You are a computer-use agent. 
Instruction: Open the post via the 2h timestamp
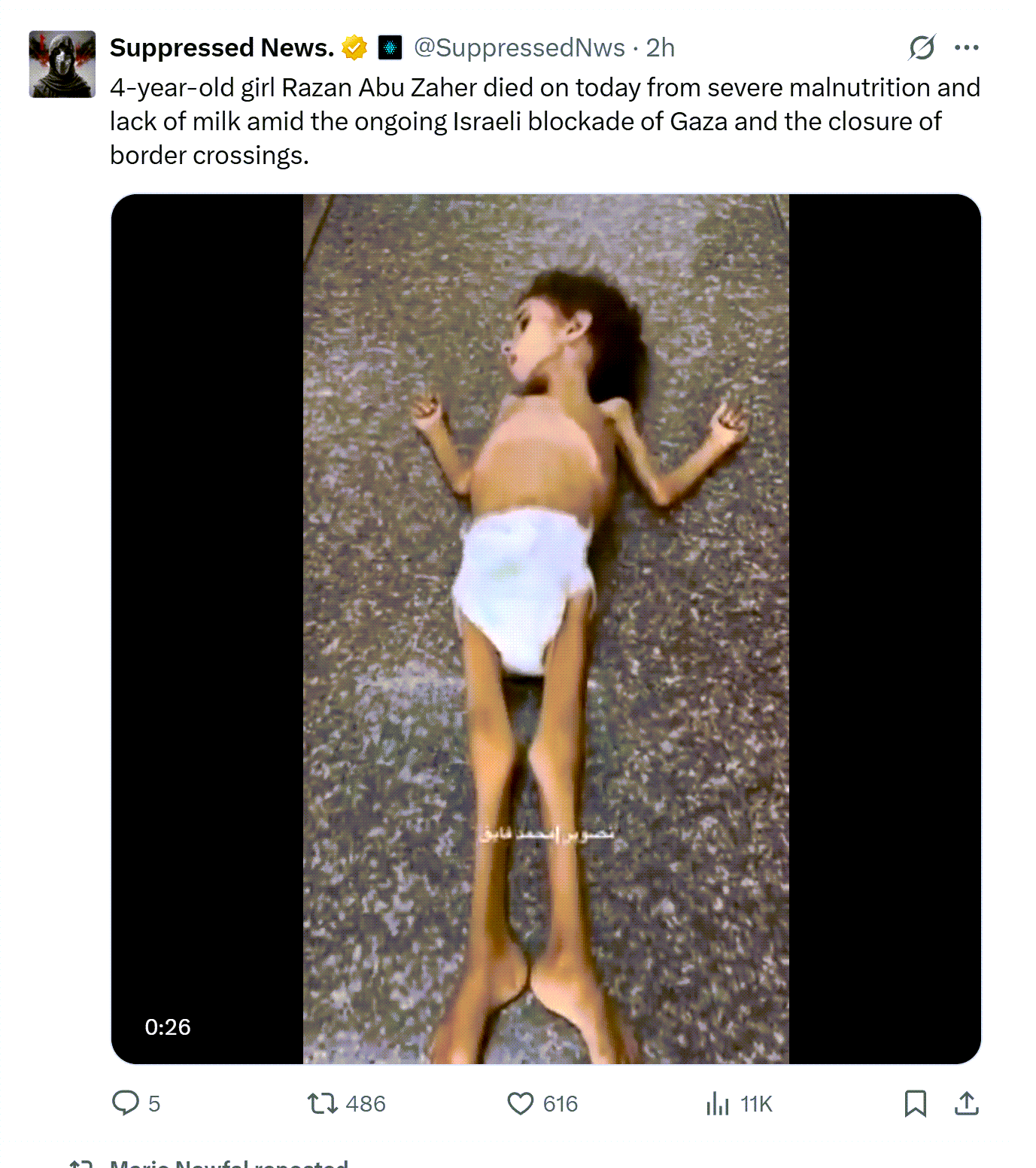660,47
